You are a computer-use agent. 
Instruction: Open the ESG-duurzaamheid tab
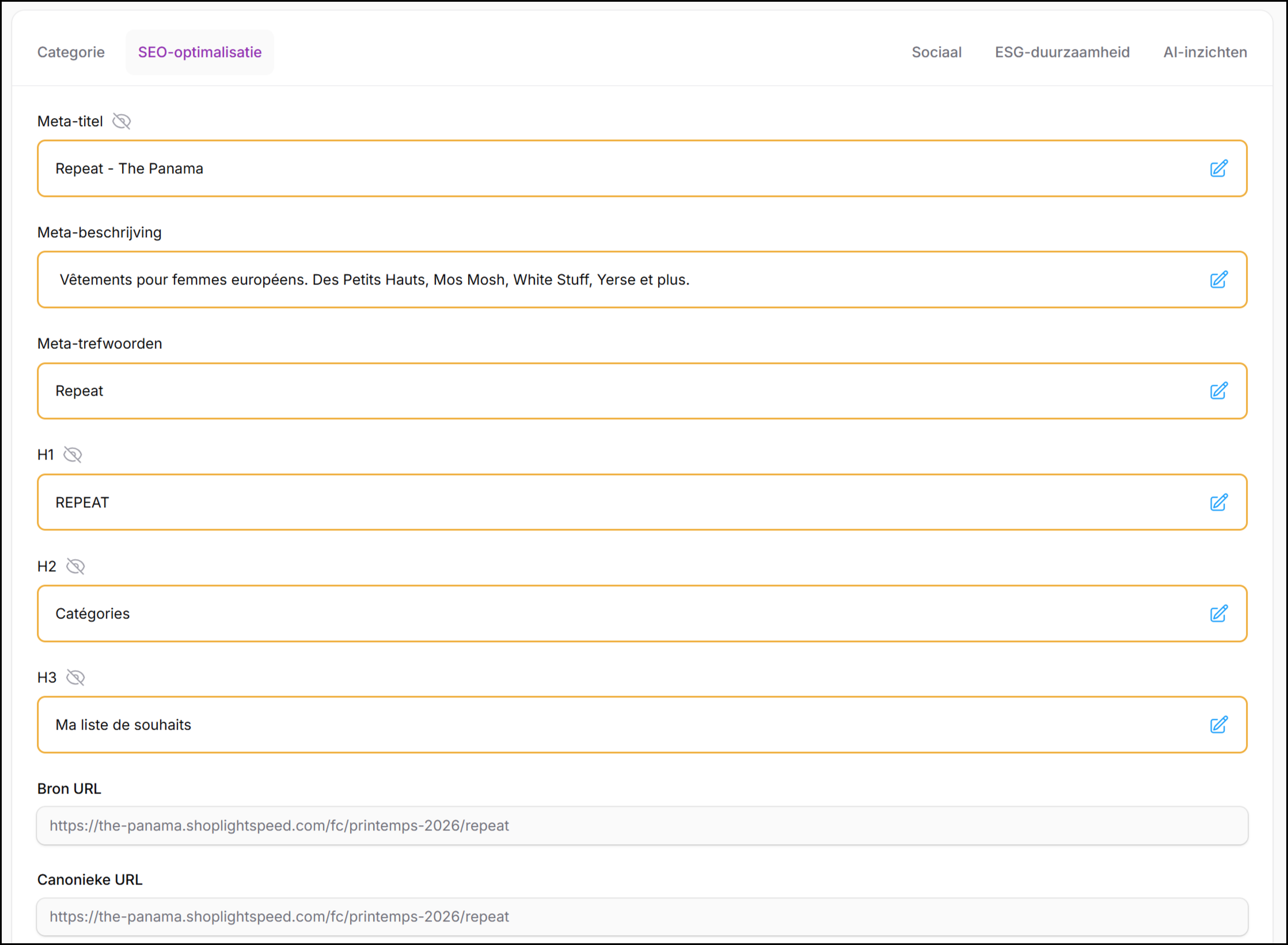point(1062,52)
